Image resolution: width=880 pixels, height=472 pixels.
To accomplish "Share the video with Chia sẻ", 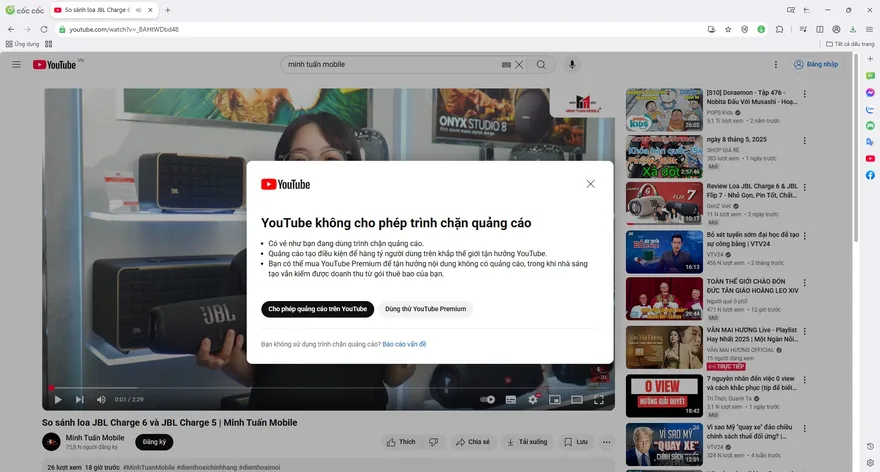I will tap(473, 442).
